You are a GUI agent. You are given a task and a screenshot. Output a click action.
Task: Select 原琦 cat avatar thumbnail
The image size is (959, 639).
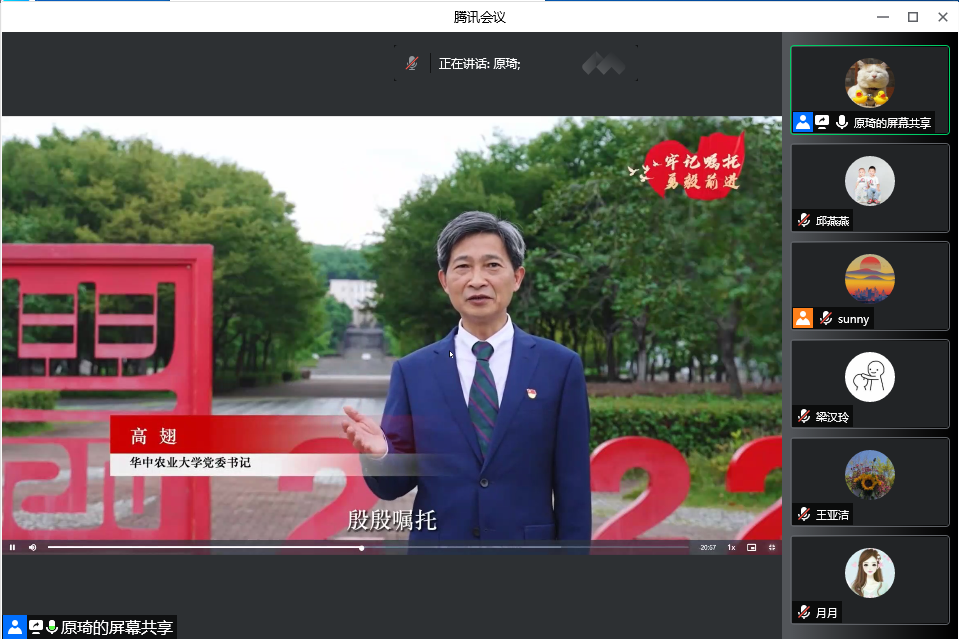point(869,82)
